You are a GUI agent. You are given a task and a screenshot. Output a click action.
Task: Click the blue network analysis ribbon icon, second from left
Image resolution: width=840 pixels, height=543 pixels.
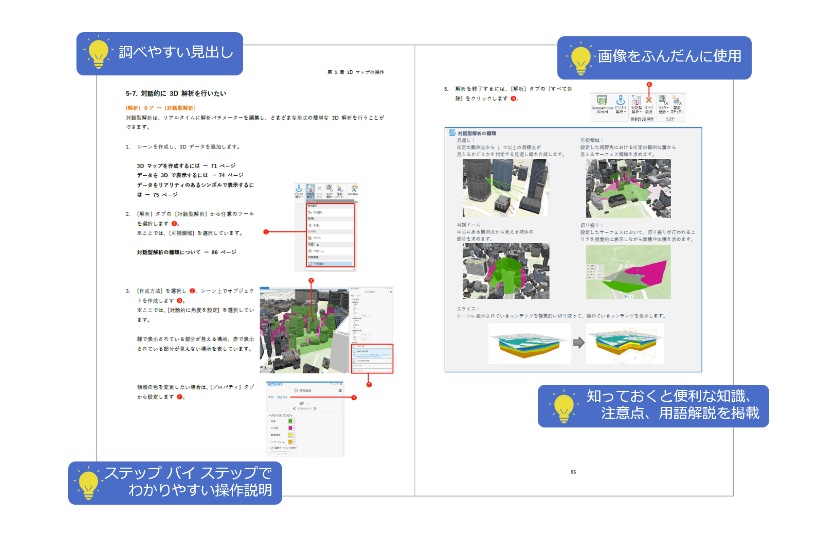620,101
